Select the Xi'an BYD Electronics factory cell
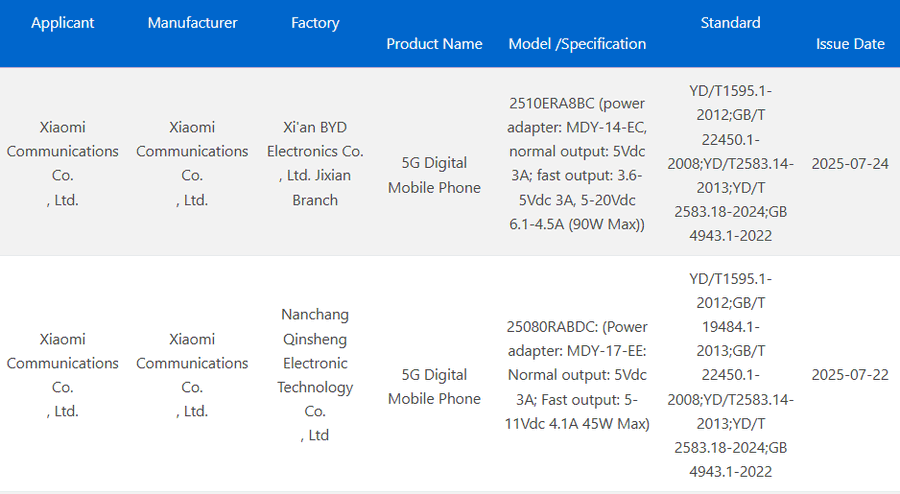Screen dimensions: 900x494 point(315,163)
